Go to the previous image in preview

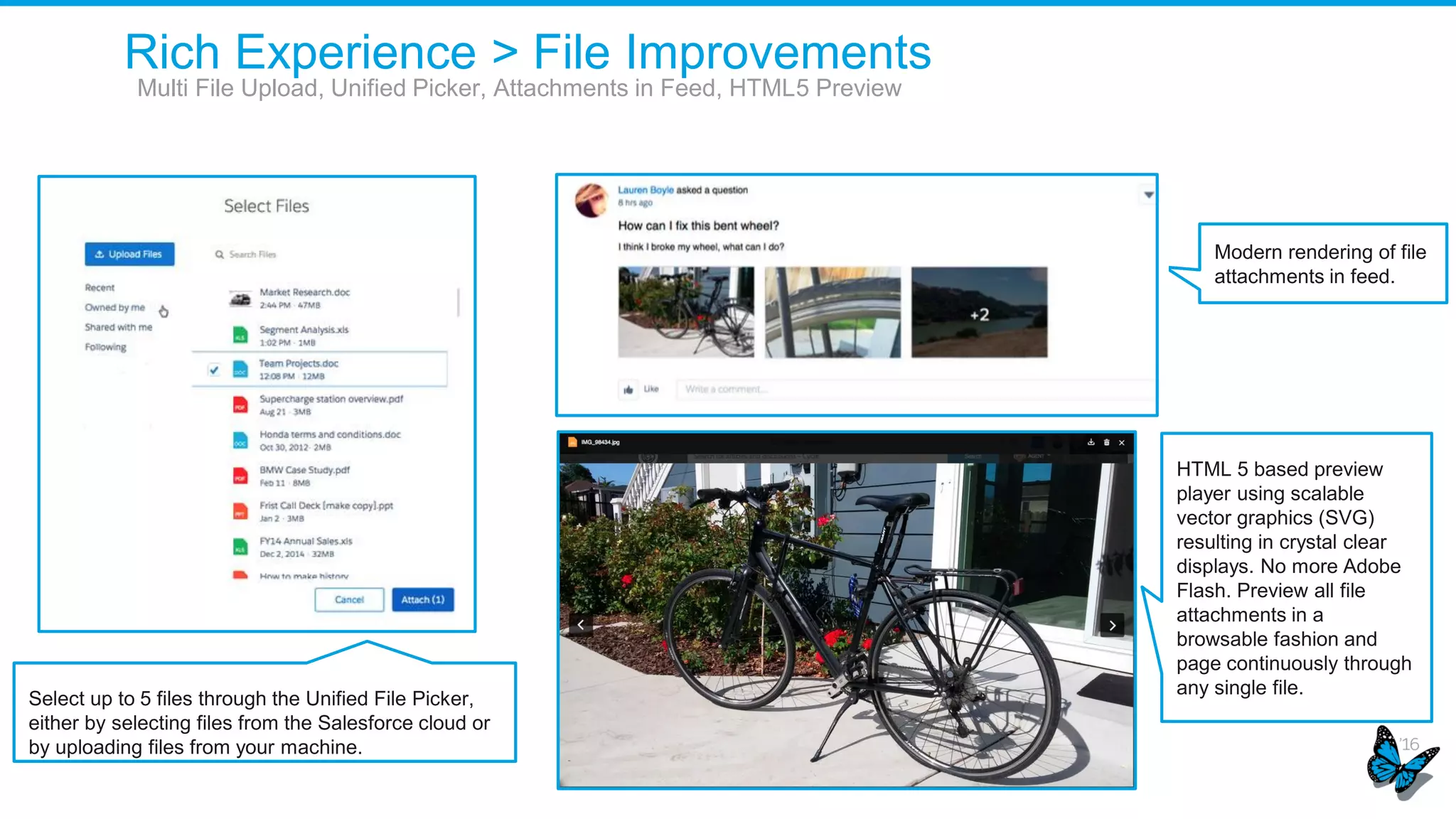[x=581, y=625]
